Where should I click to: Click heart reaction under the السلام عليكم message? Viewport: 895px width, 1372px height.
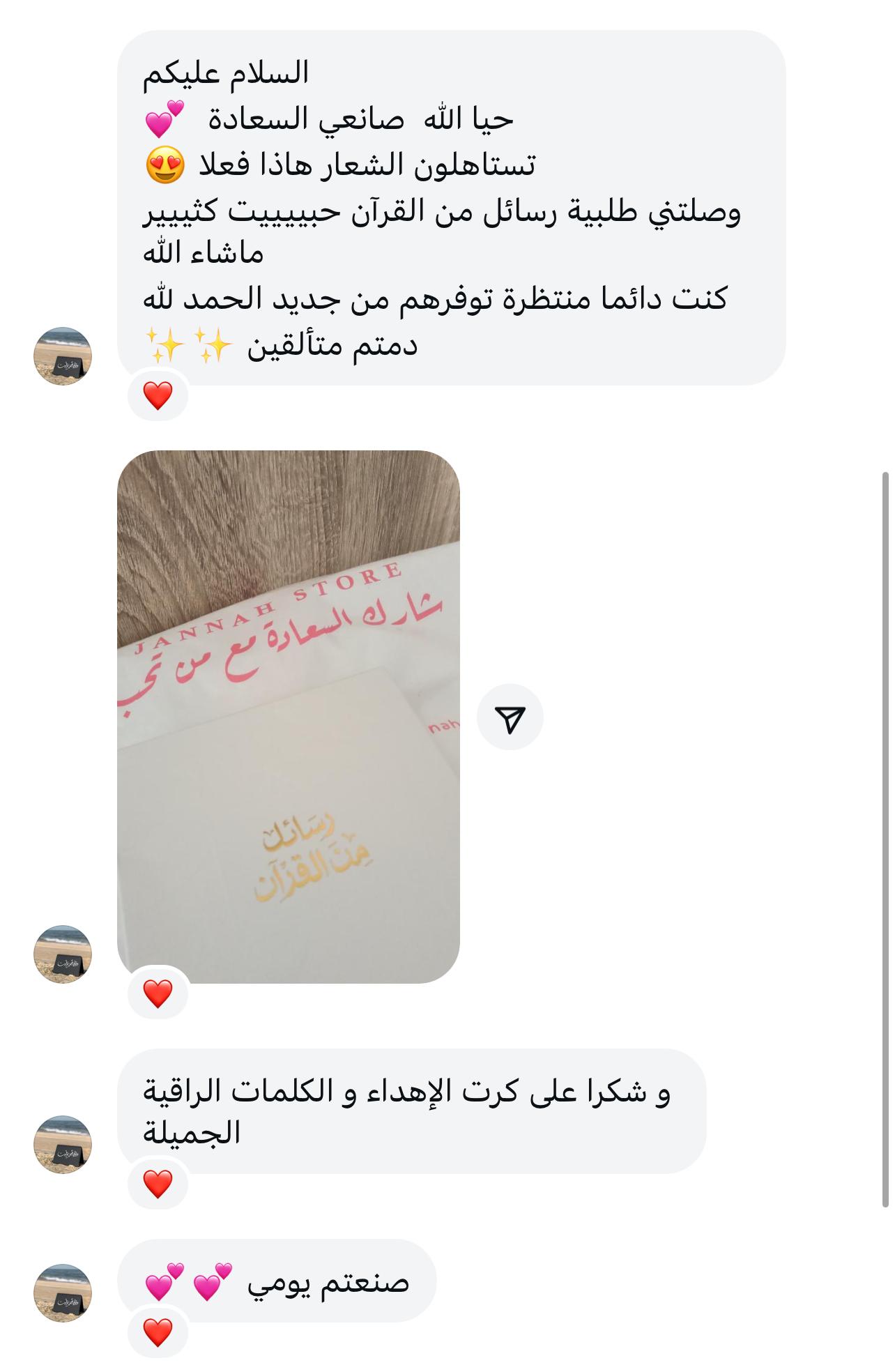[x=158, y=396]
